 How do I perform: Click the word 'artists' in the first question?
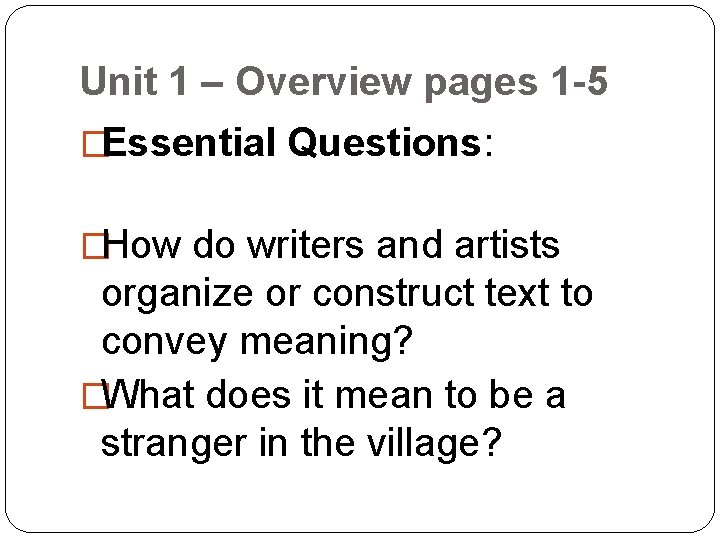505,245
